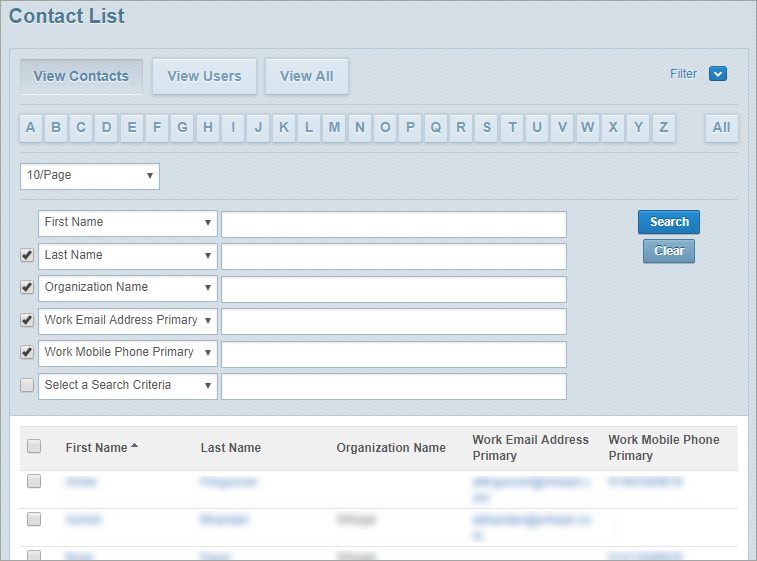Sort by First Name column header
This screenshot has height=561, width=757.
[97, 448]
